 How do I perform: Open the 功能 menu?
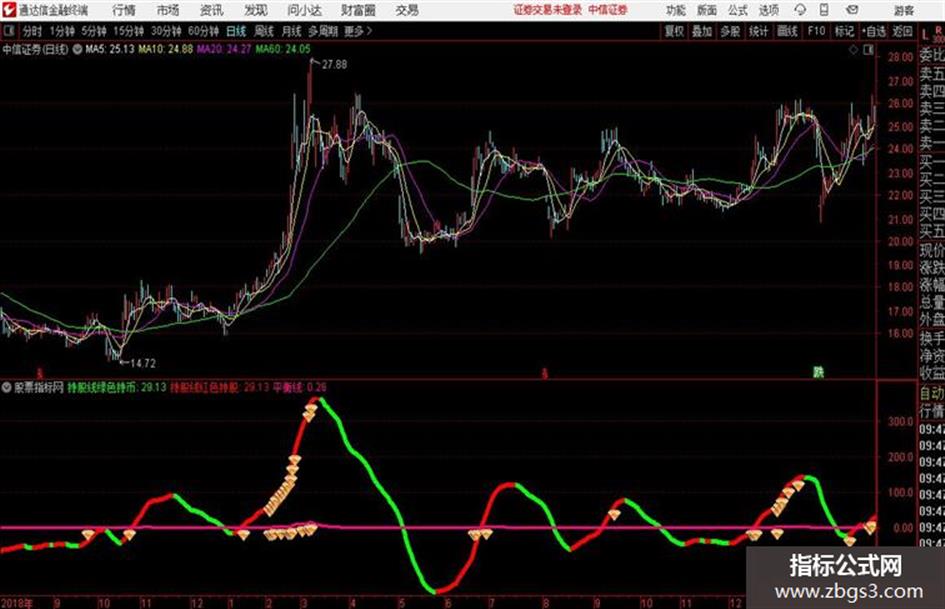[x=676, y=10]
